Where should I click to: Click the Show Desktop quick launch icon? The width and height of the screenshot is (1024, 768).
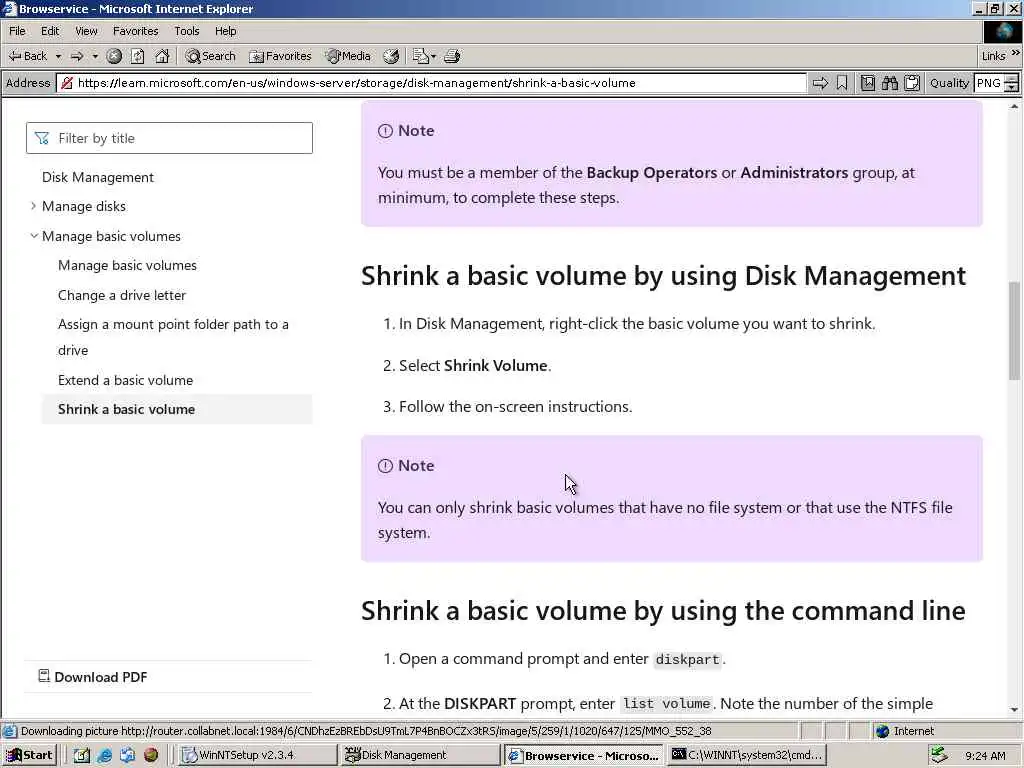(x=81, y=755)
